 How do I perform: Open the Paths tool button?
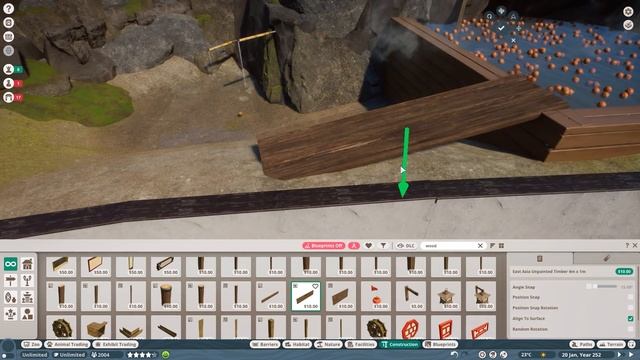[582, 344]
